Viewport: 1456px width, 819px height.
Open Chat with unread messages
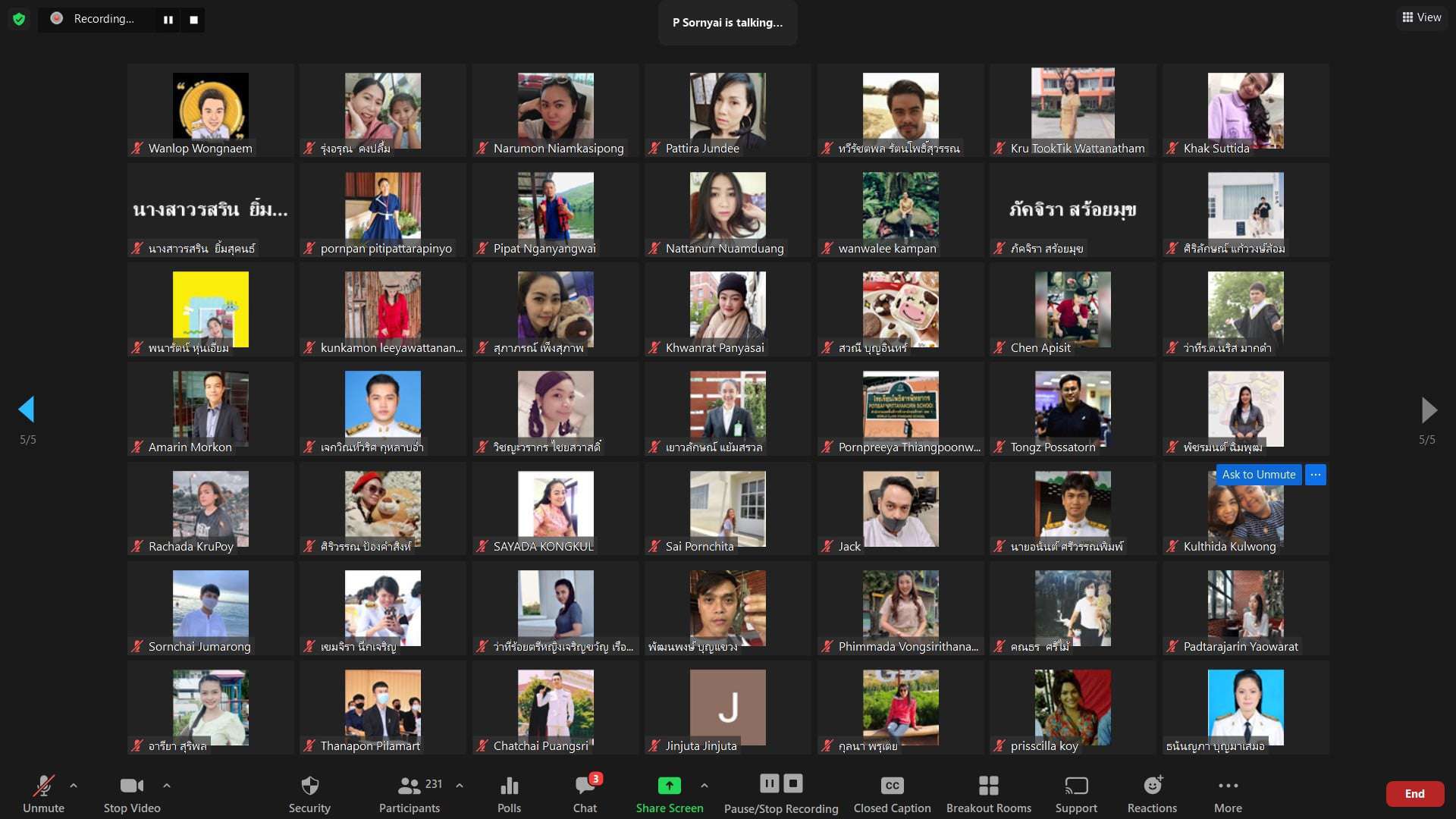tap(585, 786)
